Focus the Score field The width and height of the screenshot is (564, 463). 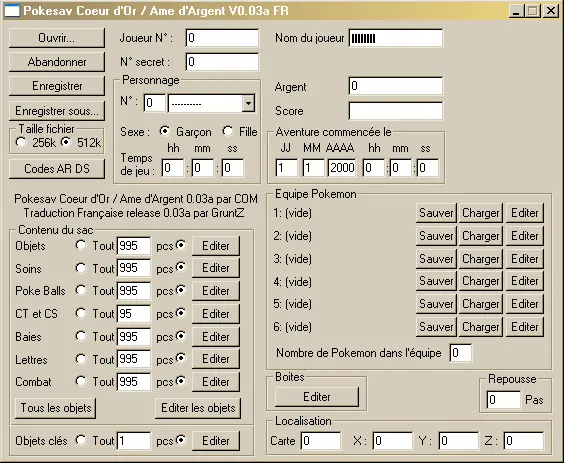[396, 111]
